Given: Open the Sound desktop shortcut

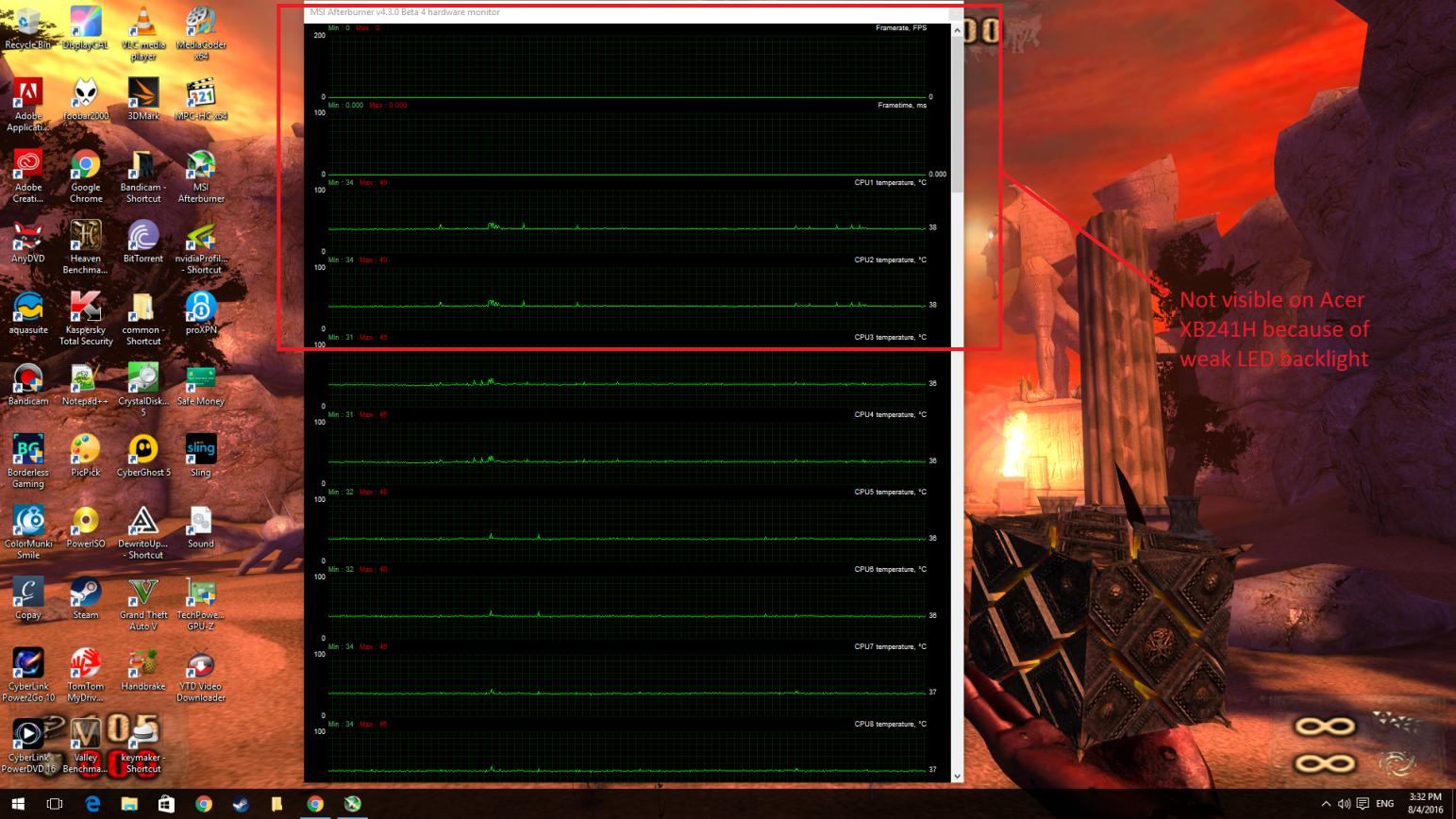Looking at the screenshot, I should point(201,526).
